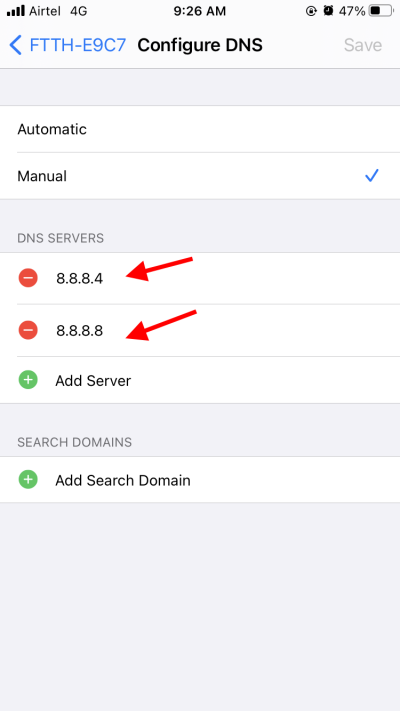This screenshot has width=400, height=711.
Task: Tap the 47% battery percentage
Action: coord(352,11)
